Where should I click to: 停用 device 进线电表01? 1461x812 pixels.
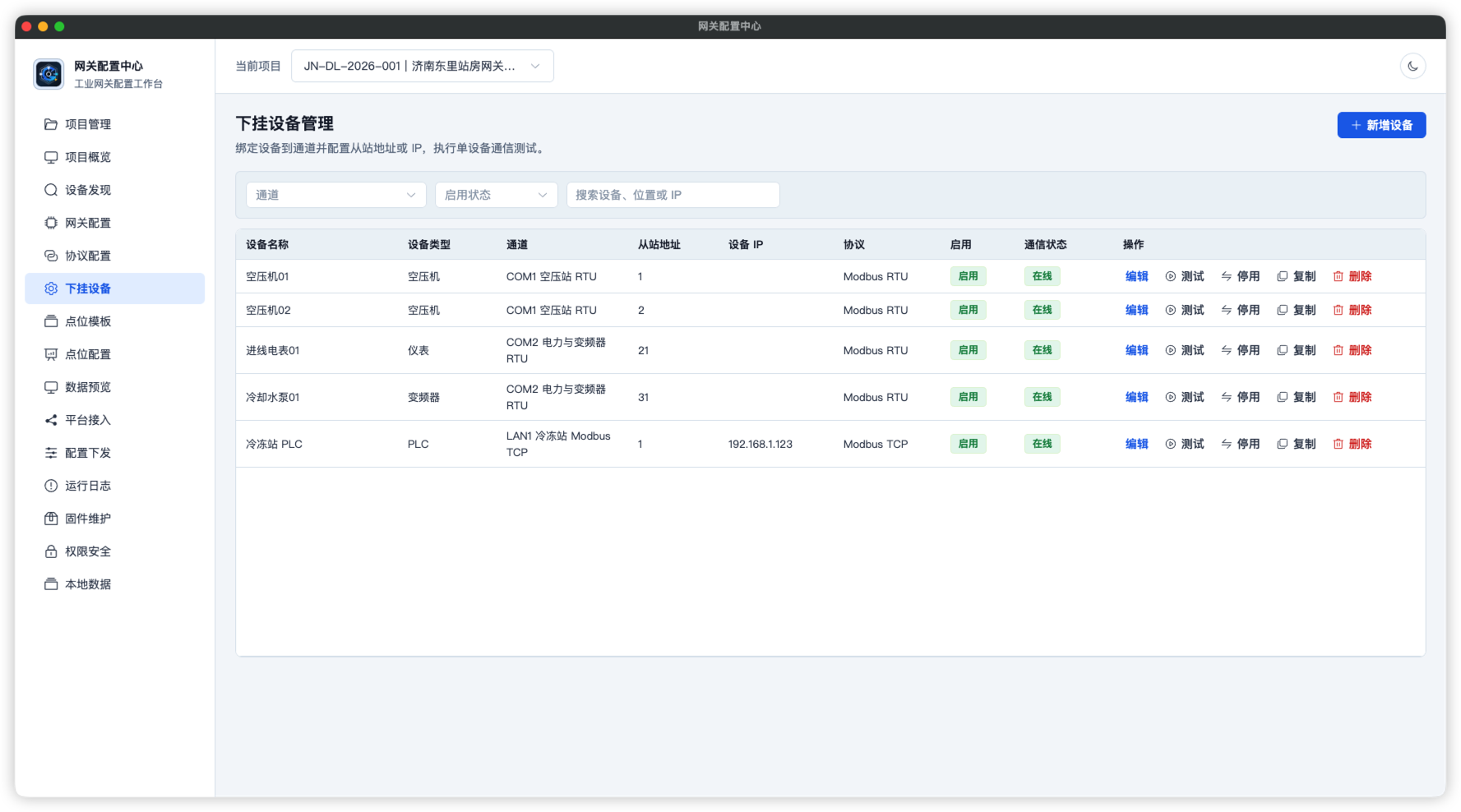[x=1240, y=350]
